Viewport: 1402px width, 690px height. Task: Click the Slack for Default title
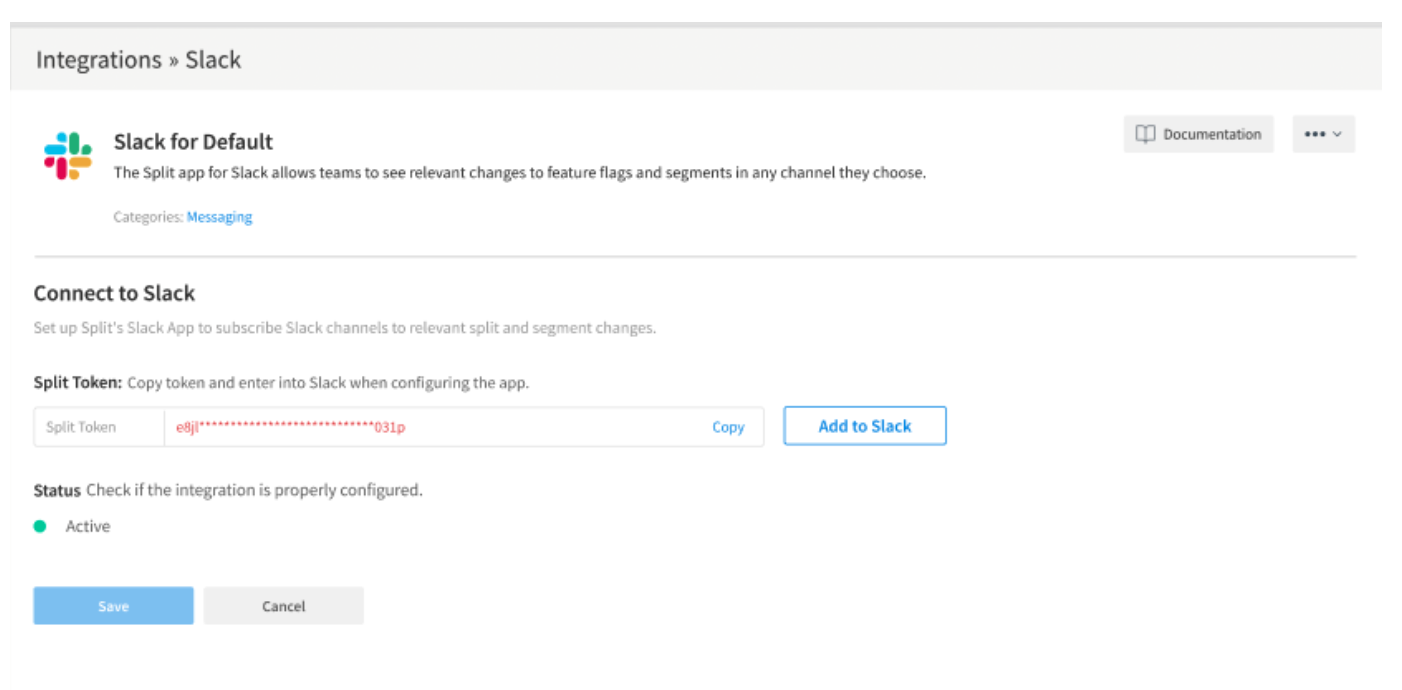(193, 142)
